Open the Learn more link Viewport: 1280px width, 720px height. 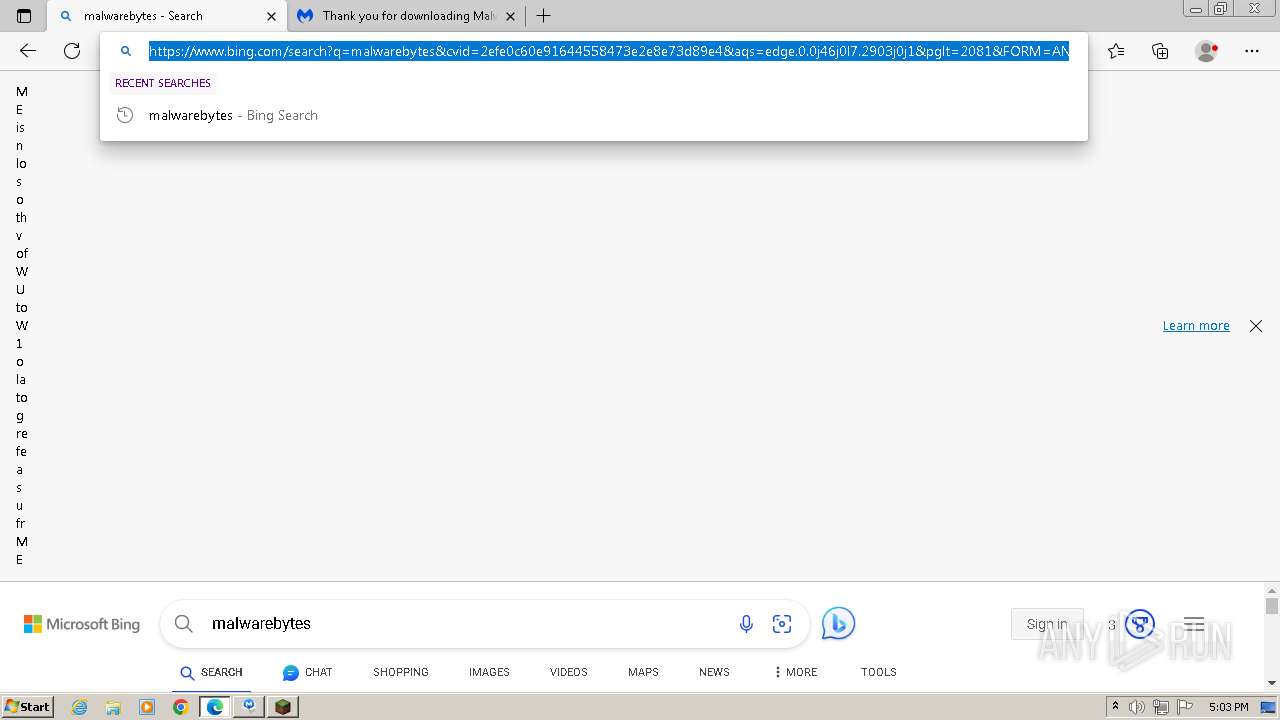pos(1196,326)
